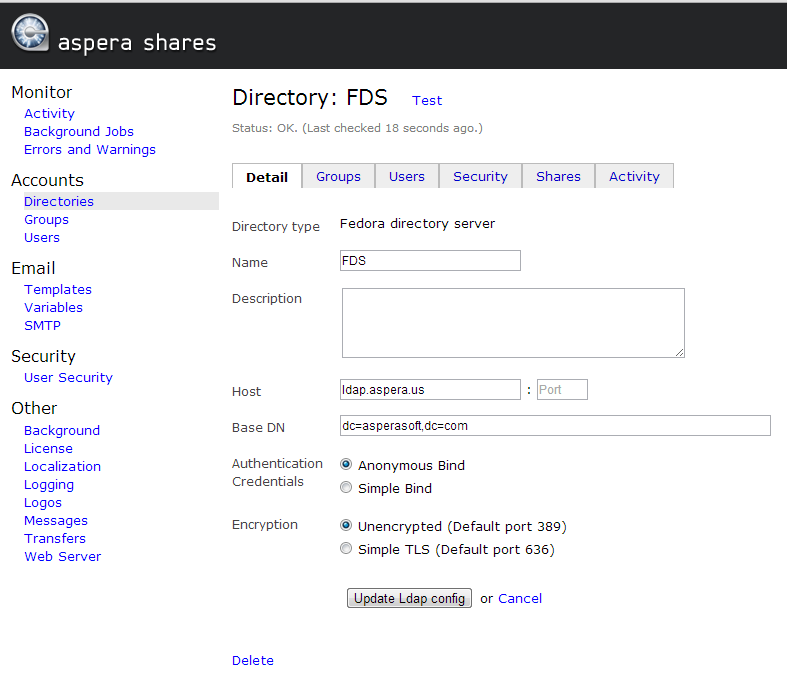
Task: Switch to the Shares tab
Action: 558,177
